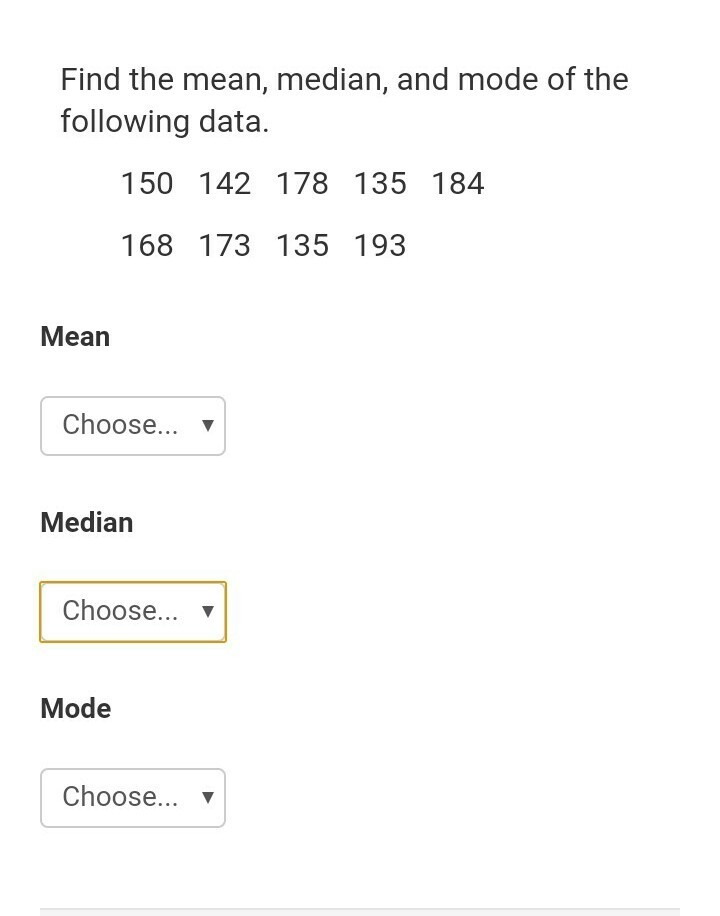720x916 pixels.
Task: Click the data value 168
Action: pyautogui.click(x=147, y=246)
